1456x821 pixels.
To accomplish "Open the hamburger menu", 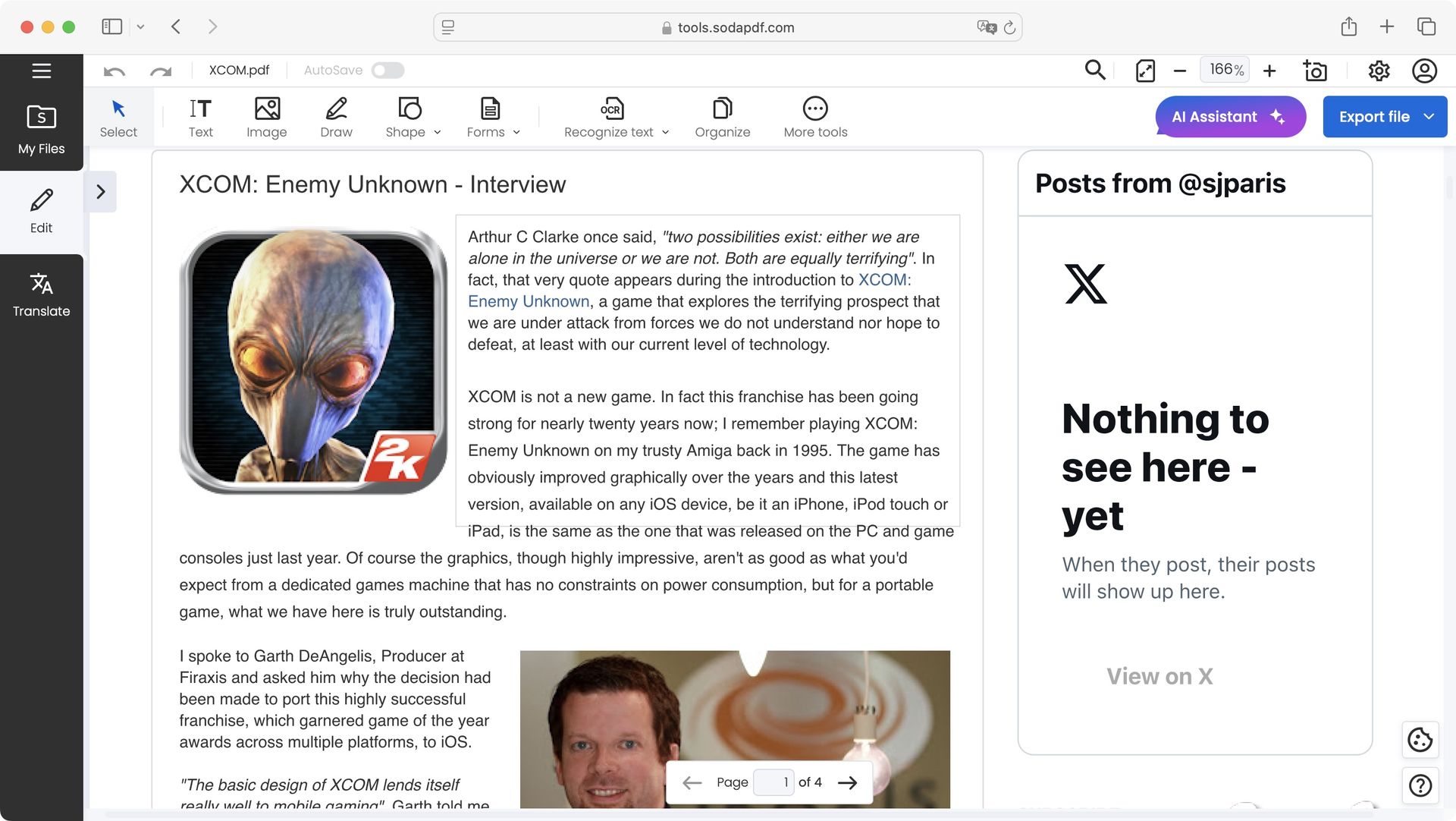I will (41, 70).
